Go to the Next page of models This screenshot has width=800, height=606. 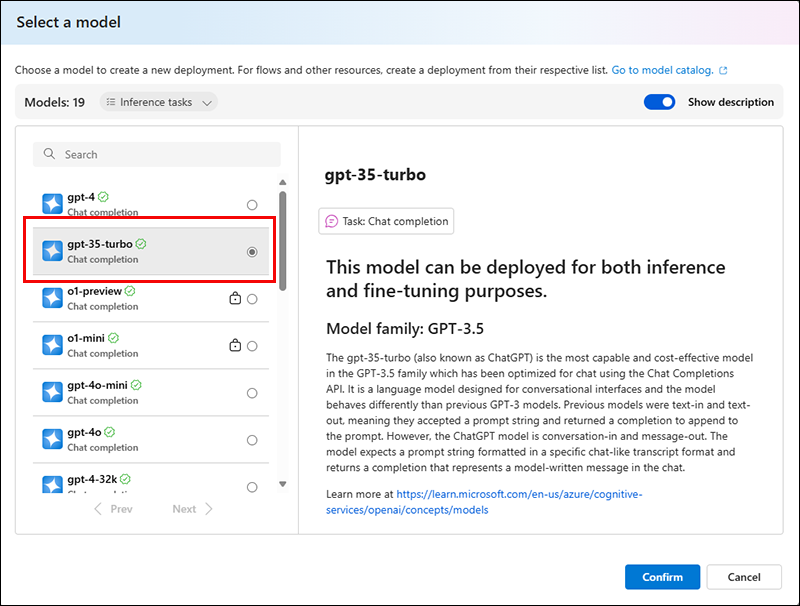pos(192,509)
